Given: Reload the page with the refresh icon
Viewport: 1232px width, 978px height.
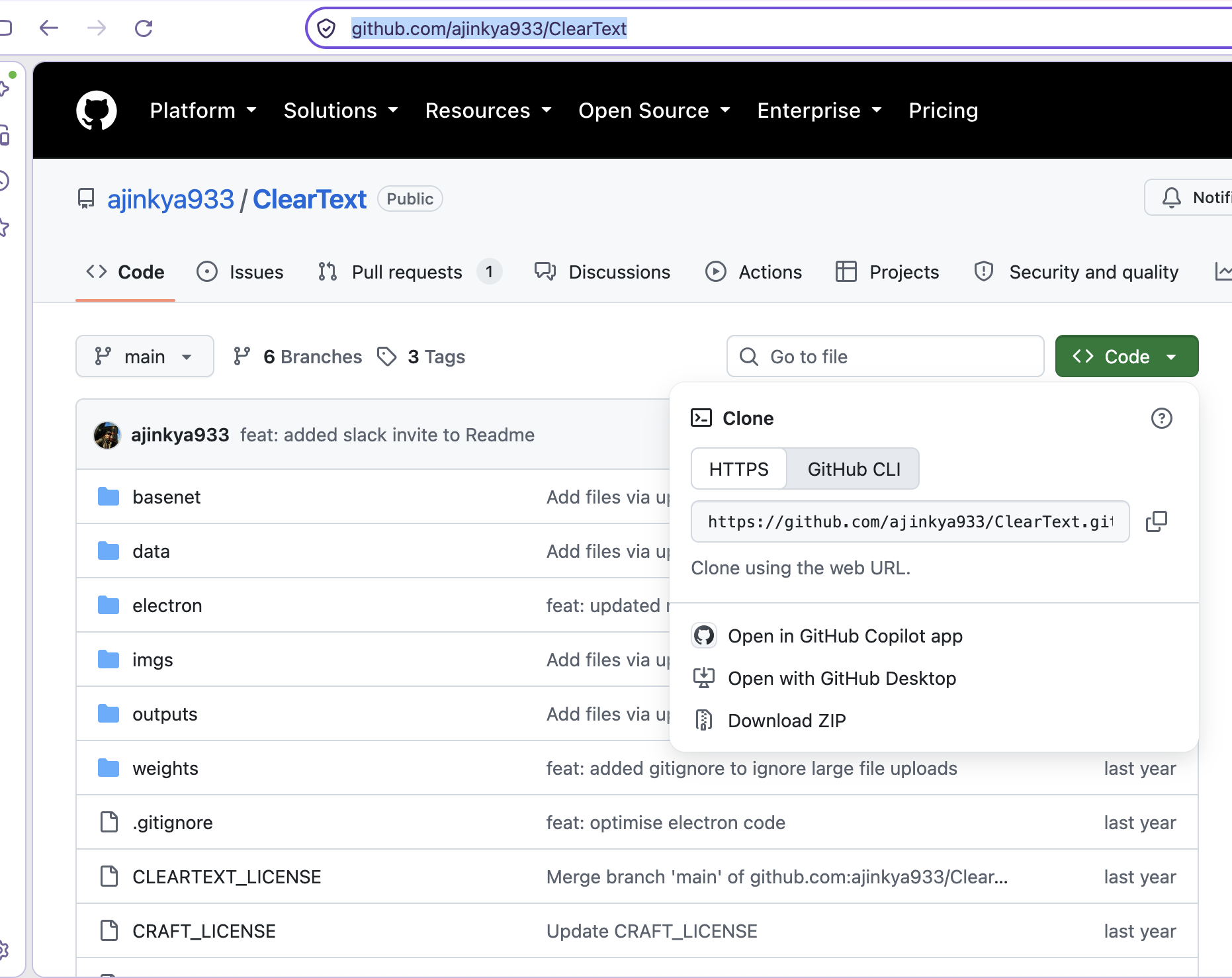Looking at the screenshot, I should pyautogui.click(x=144, y=28).
